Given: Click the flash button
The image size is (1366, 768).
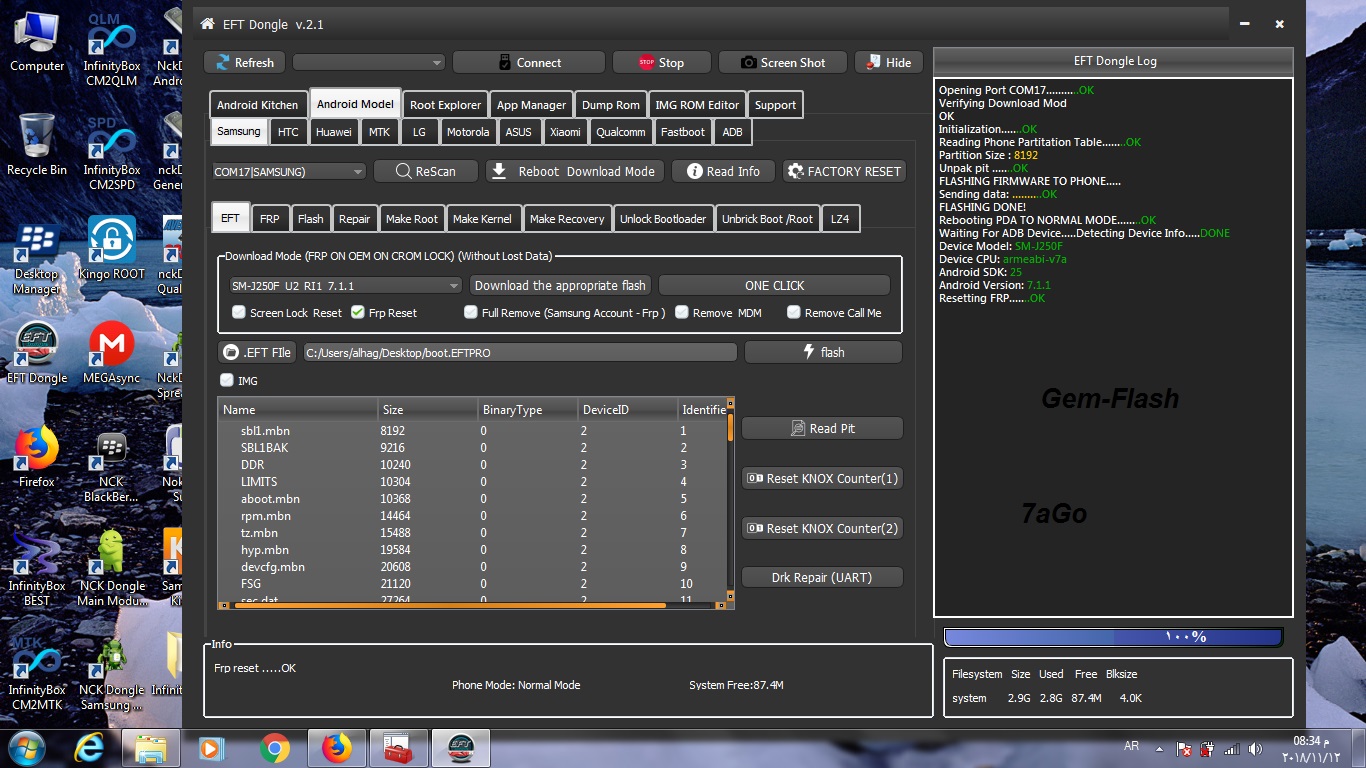Looking at the screenshot, I should (823, 352).
